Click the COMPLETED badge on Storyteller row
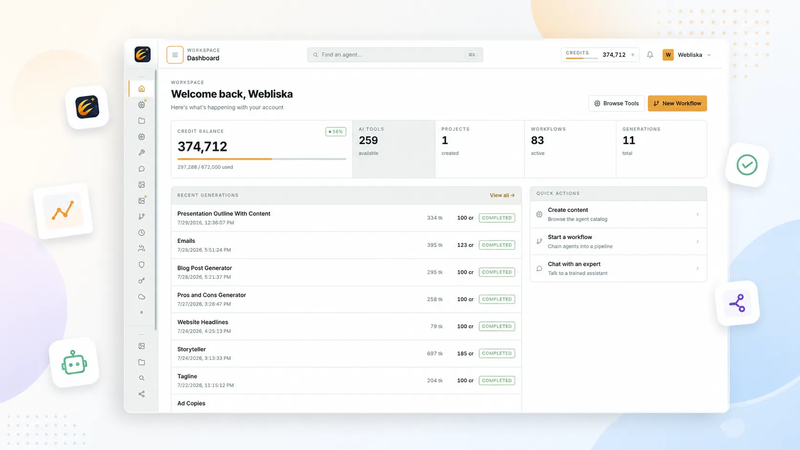This screenshot has width=800, height=450. (x=497, y=353)
